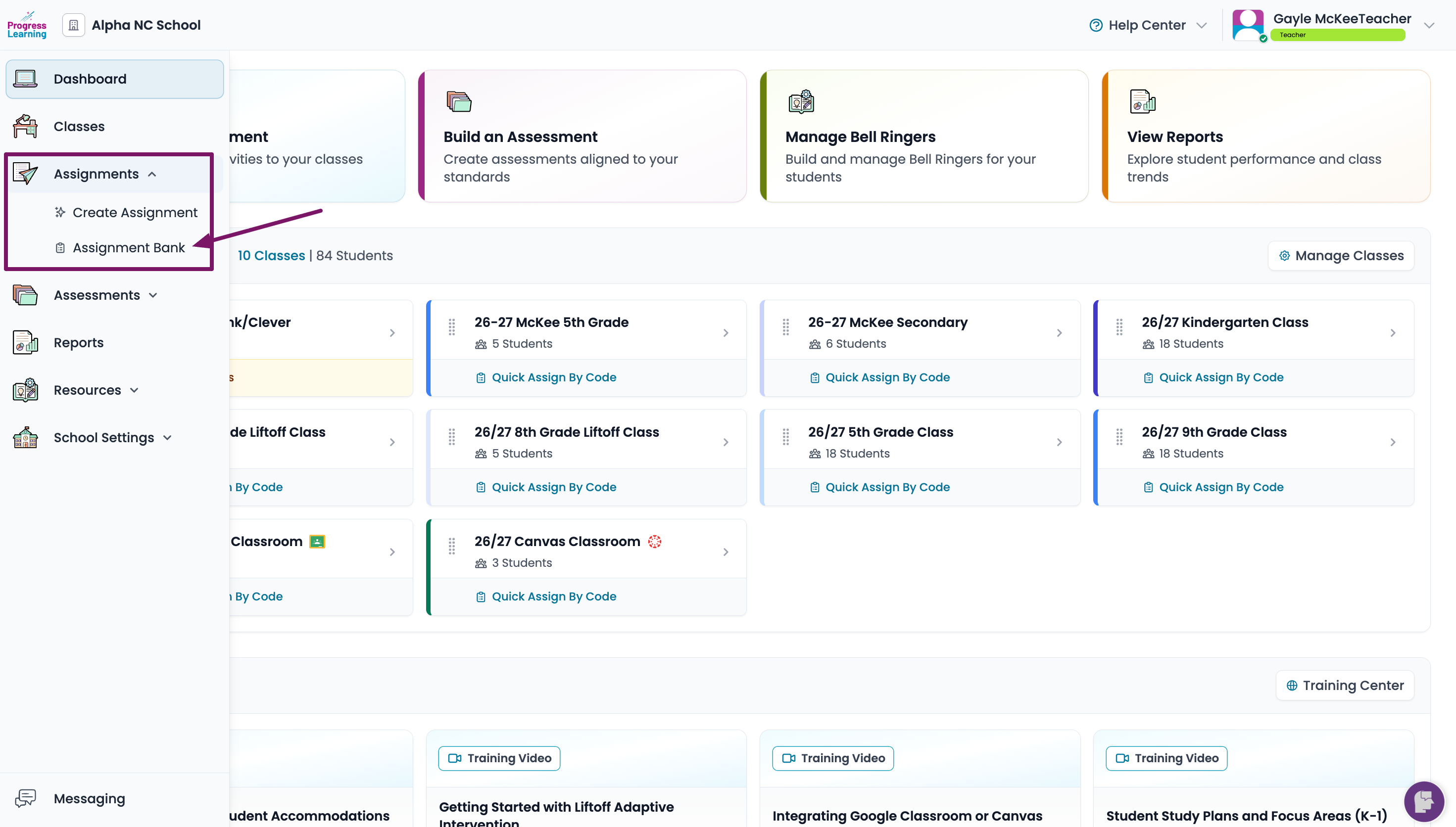The height and width of the screenshot is (827, 1456).
Task: Click the Messaging chat icon in sidebar
Action: 26,798
